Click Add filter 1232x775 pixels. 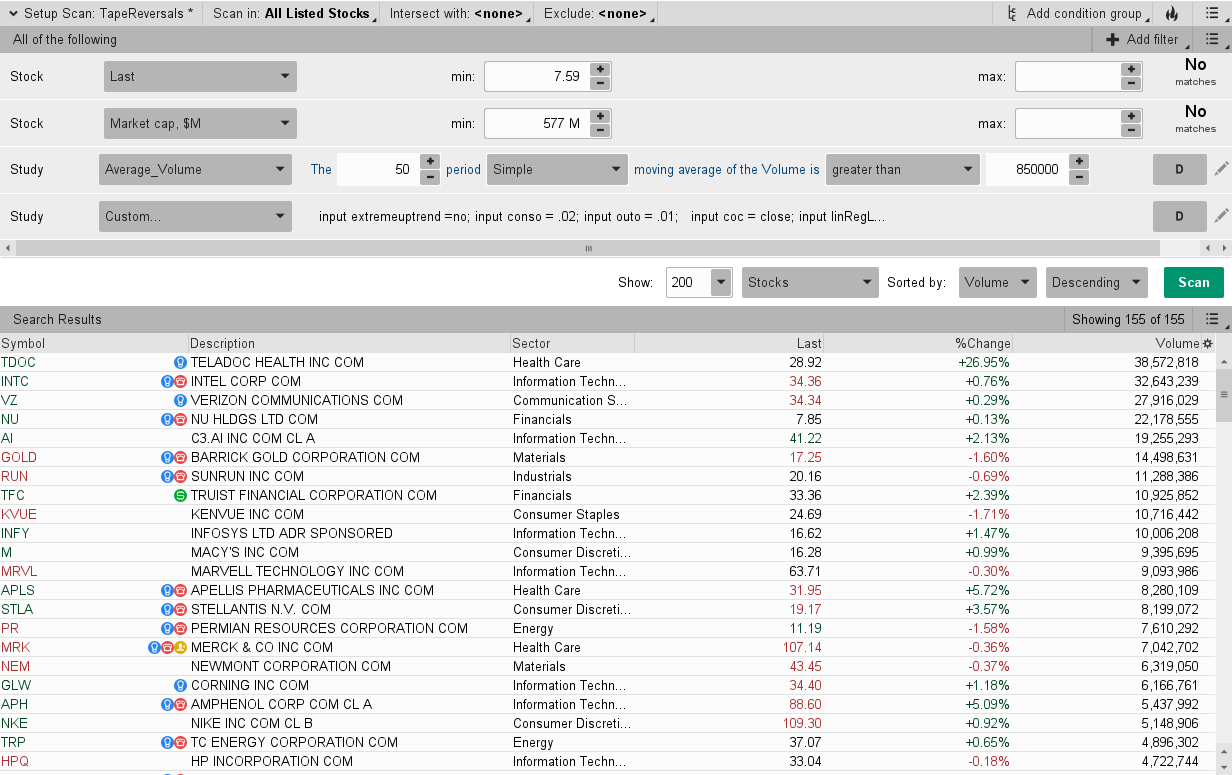point(1143,39)
